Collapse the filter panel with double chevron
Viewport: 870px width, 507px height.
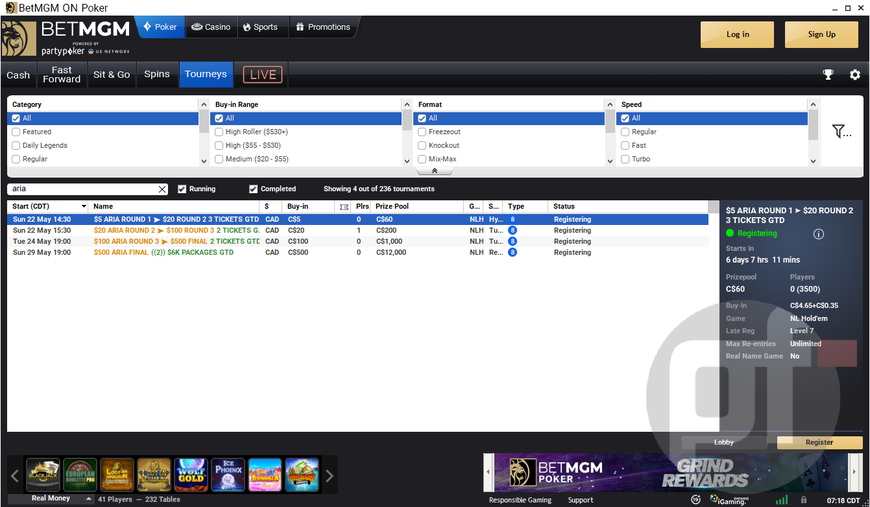pyautogui.click(x=434, y=171)
